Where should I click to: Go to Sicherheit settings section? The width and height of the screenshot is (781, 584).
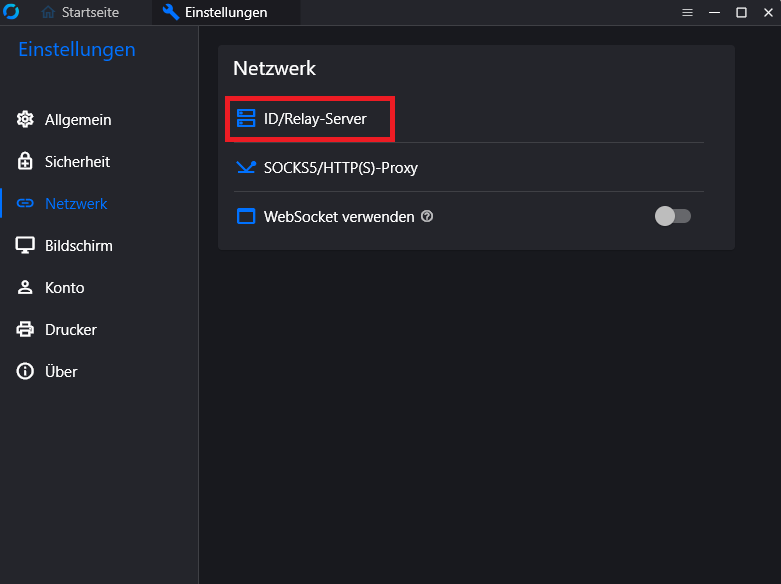coord(77,161)
